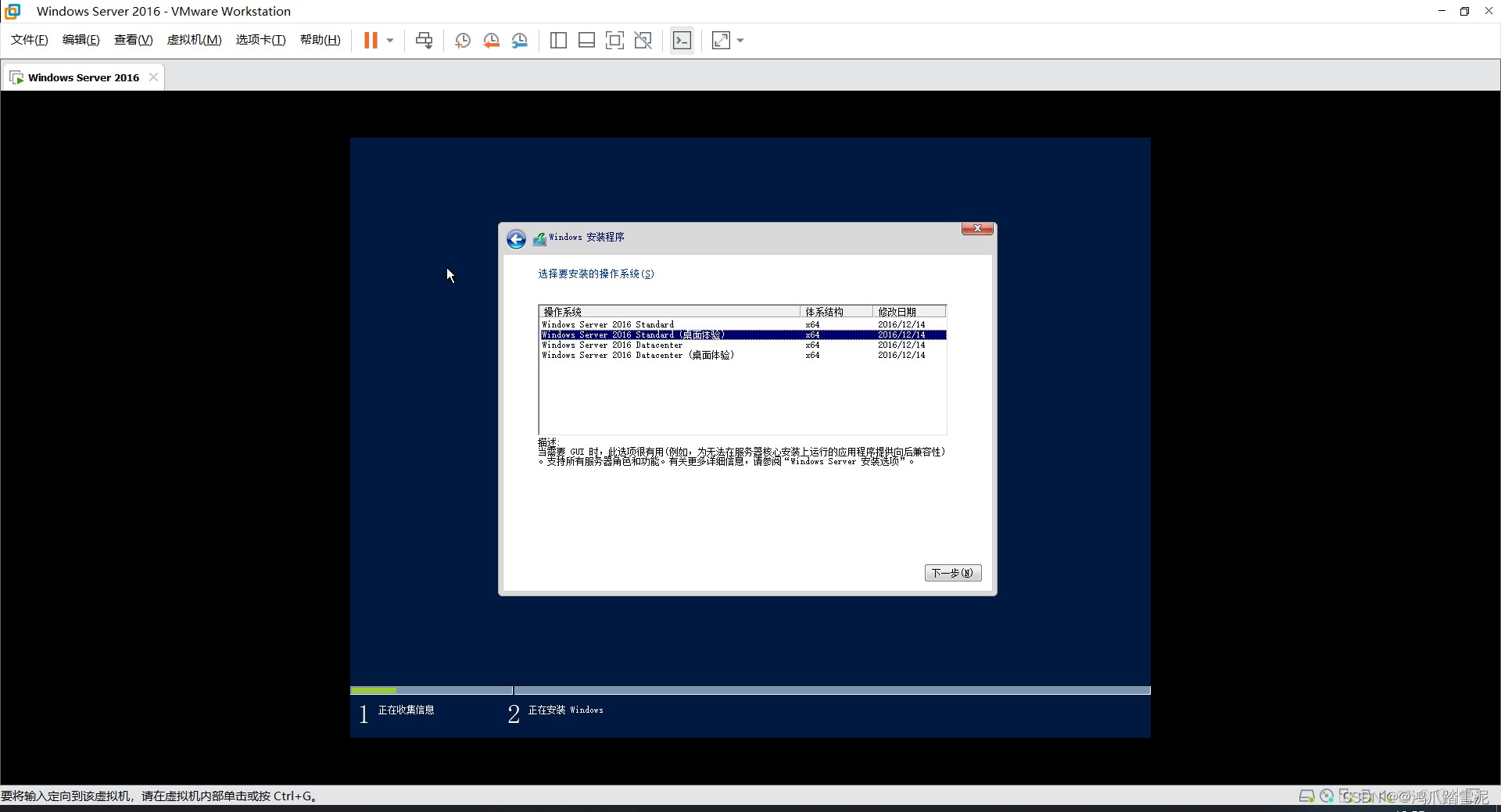Click the 下一步(N) button
The height and width of the screenshot is (812, 1501).
coord(952,573)
